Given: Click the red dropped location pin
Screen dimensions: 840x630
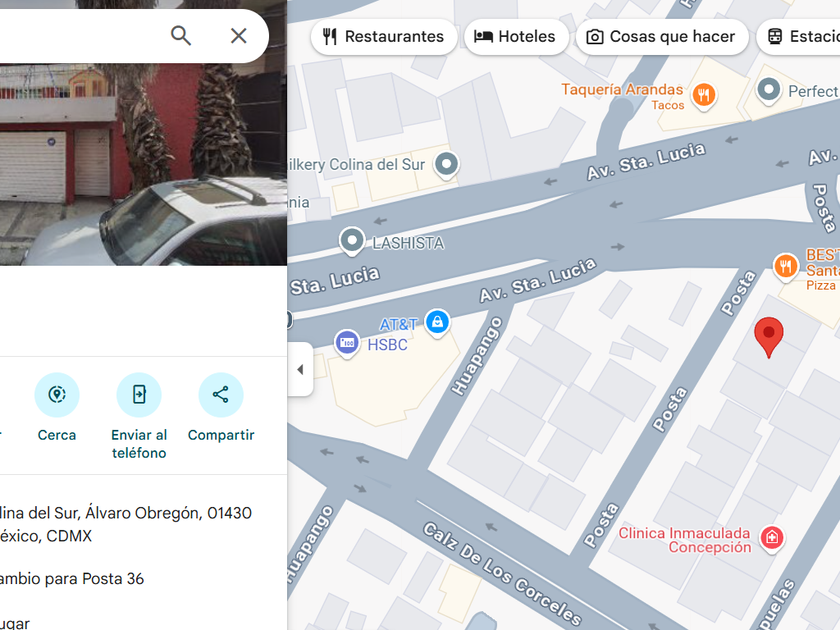Looking at the screenshot, I should click(769, 338).
